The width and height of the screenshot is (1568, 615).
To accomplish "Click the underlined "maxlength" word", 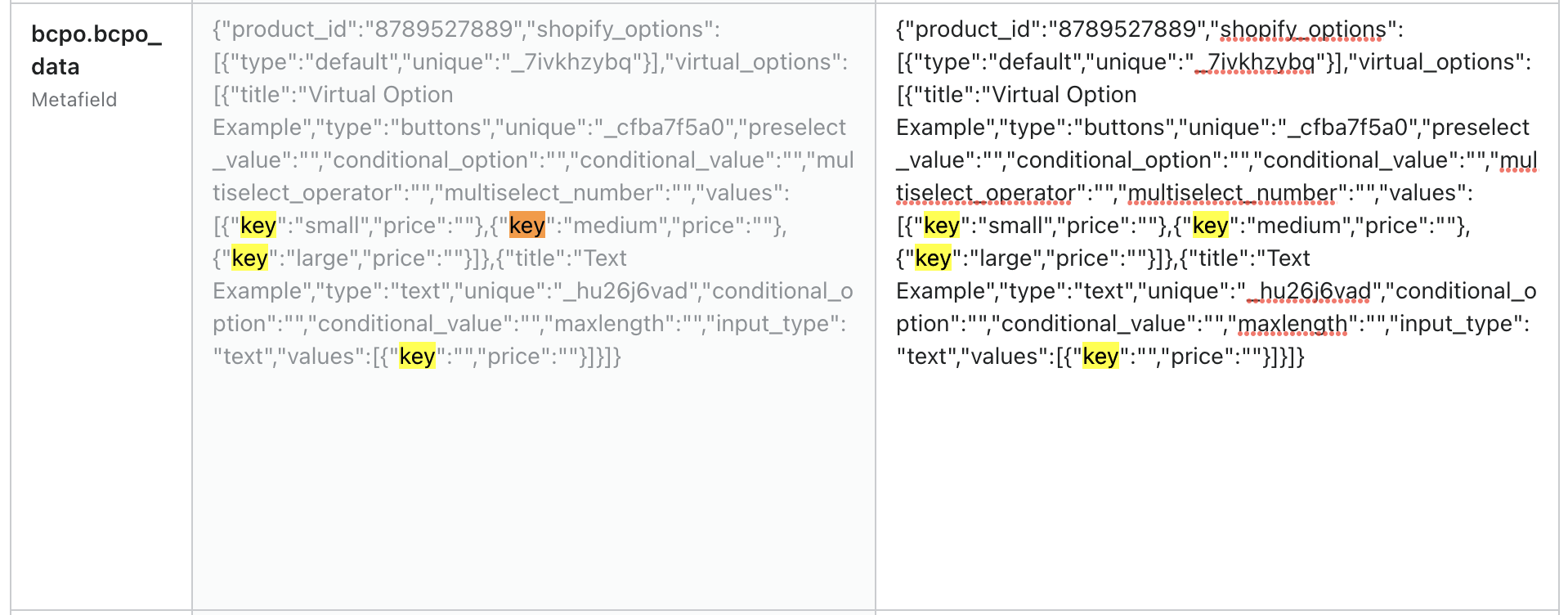I will click(x=1292, y=324).
